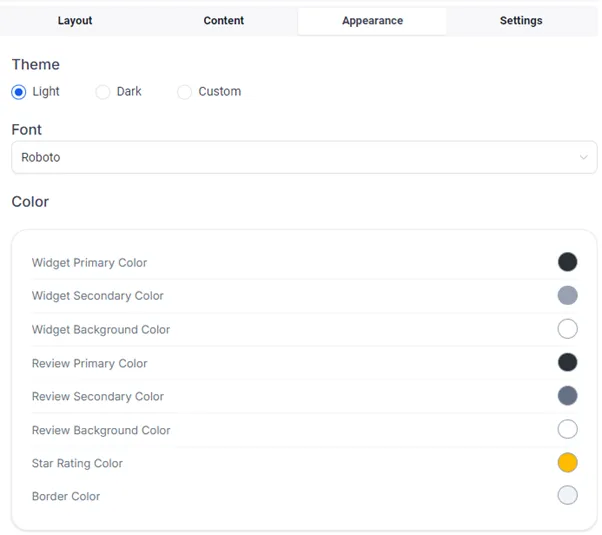Switch to the Layout tab
The image size is (602, 535).
click(x=75, y=21)
